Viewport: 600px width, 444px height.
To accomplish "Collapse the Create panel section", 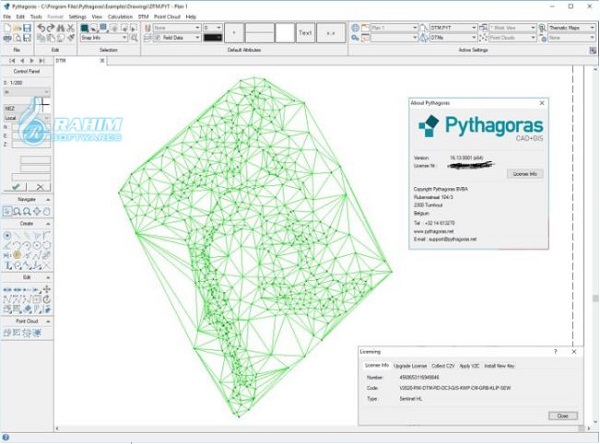I will click(x=48, y=224).
